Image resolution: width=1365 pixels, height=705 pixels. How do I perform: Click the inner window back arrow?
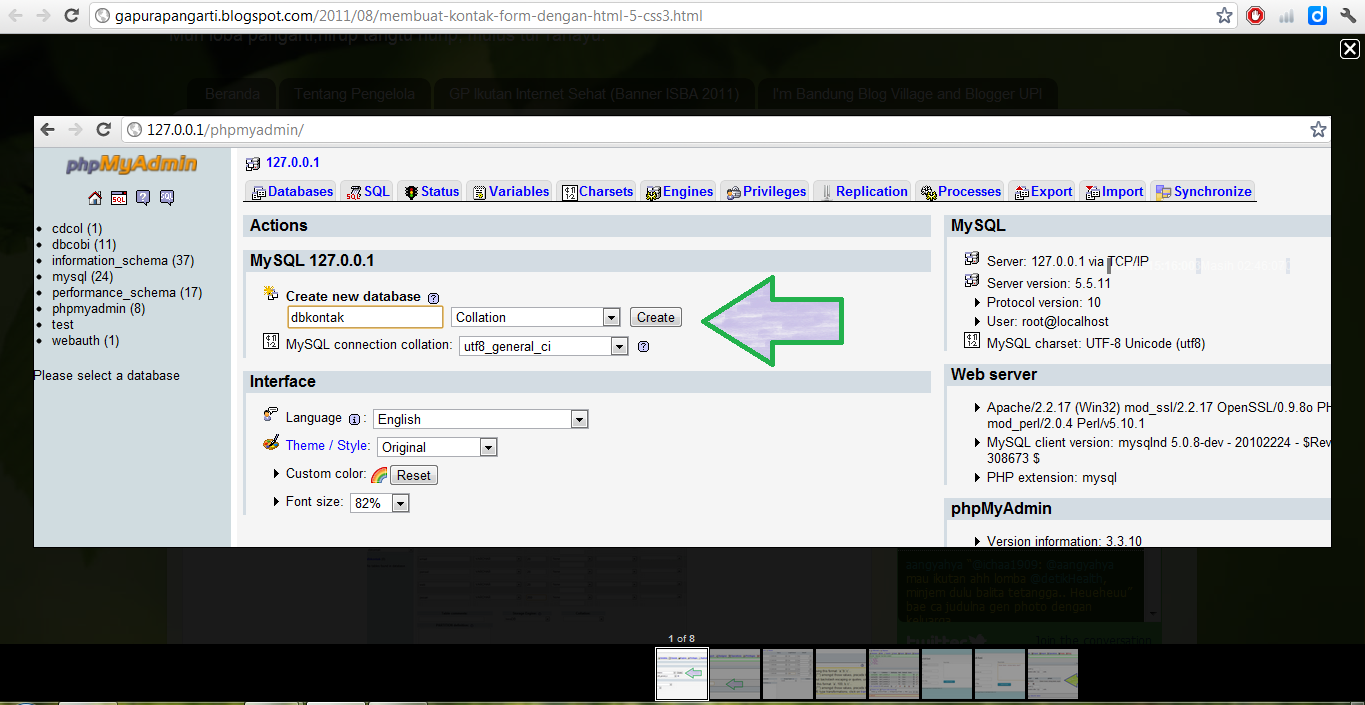pos(48,129)
